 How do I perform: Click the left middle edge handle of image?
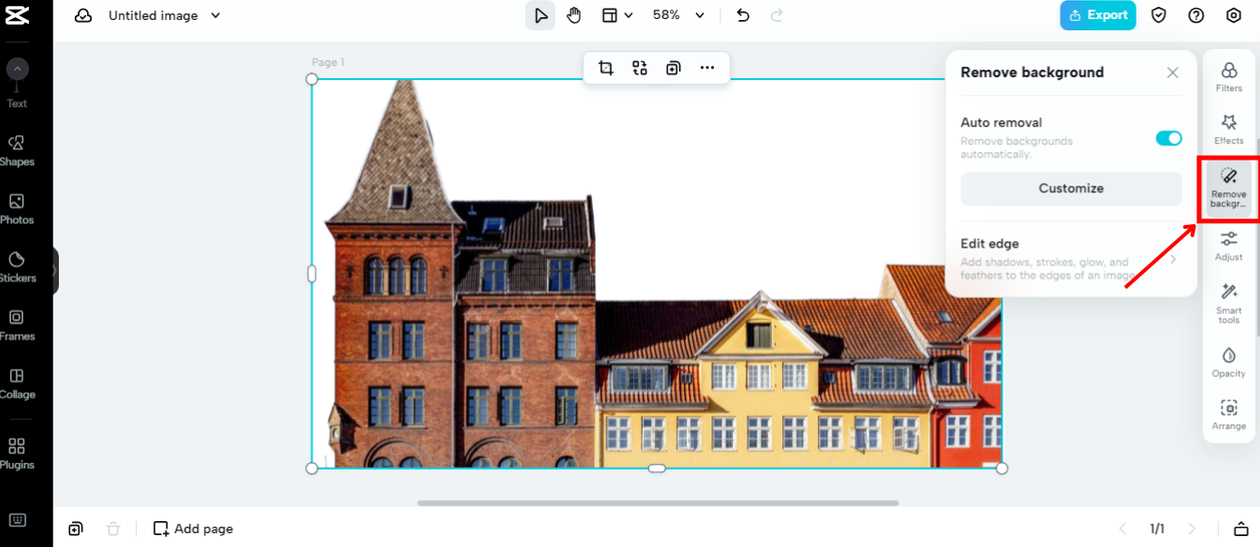click(x=312, y=273)
